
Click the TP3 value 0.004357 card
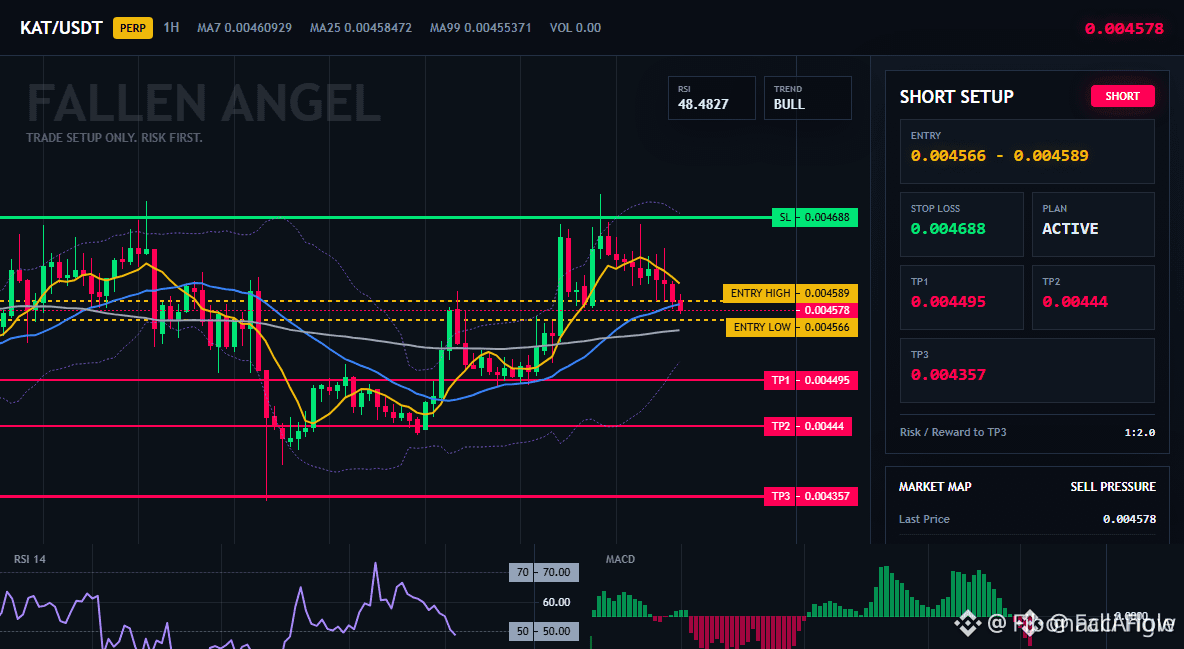[x=1027, y=370]
